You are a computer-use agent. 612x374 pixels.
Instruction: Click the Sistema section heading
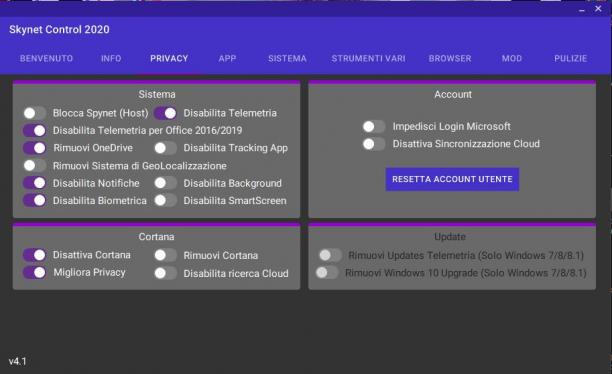click(157, 94)
